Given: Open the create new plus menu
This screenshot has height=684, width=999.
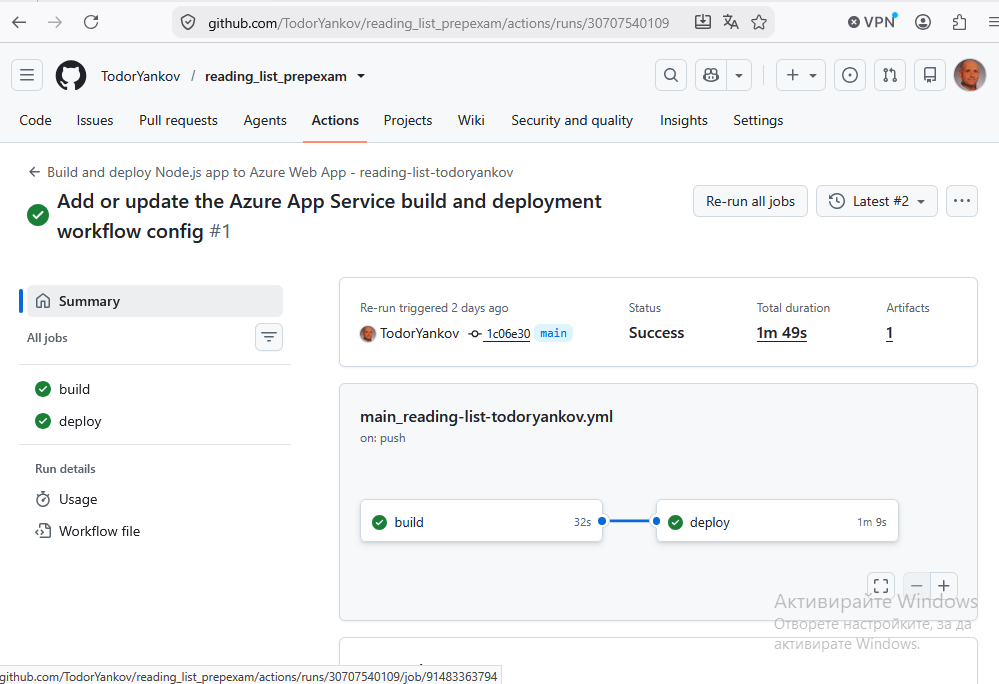Looking at the screenshot, I should [x=801, y=75].
